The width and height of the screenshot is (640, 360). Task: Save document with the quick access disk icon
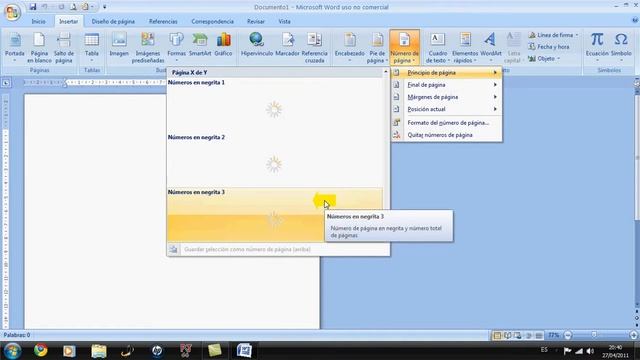33,7
